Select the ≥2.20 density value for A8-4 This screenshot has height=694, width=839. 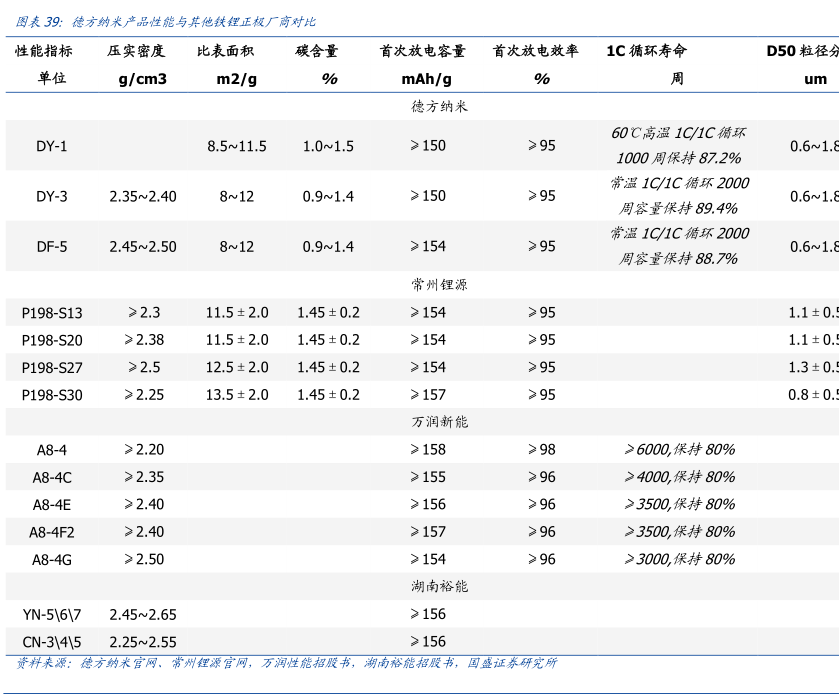click(144, 449)
